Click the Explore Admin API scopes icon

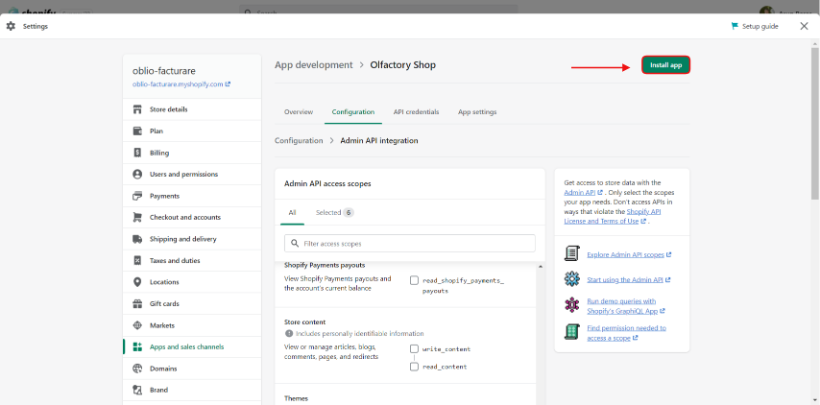point(572,254)
